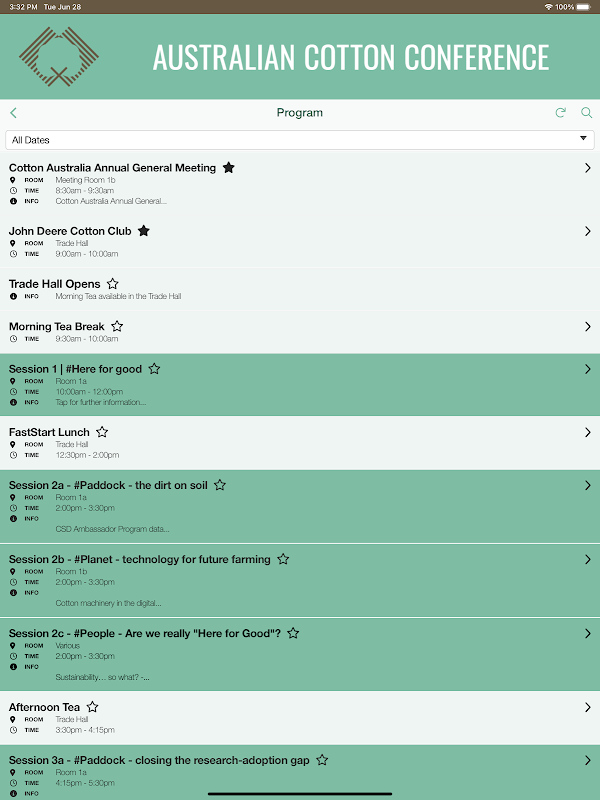Star Session 1 #Here for good

pos(155,369)
